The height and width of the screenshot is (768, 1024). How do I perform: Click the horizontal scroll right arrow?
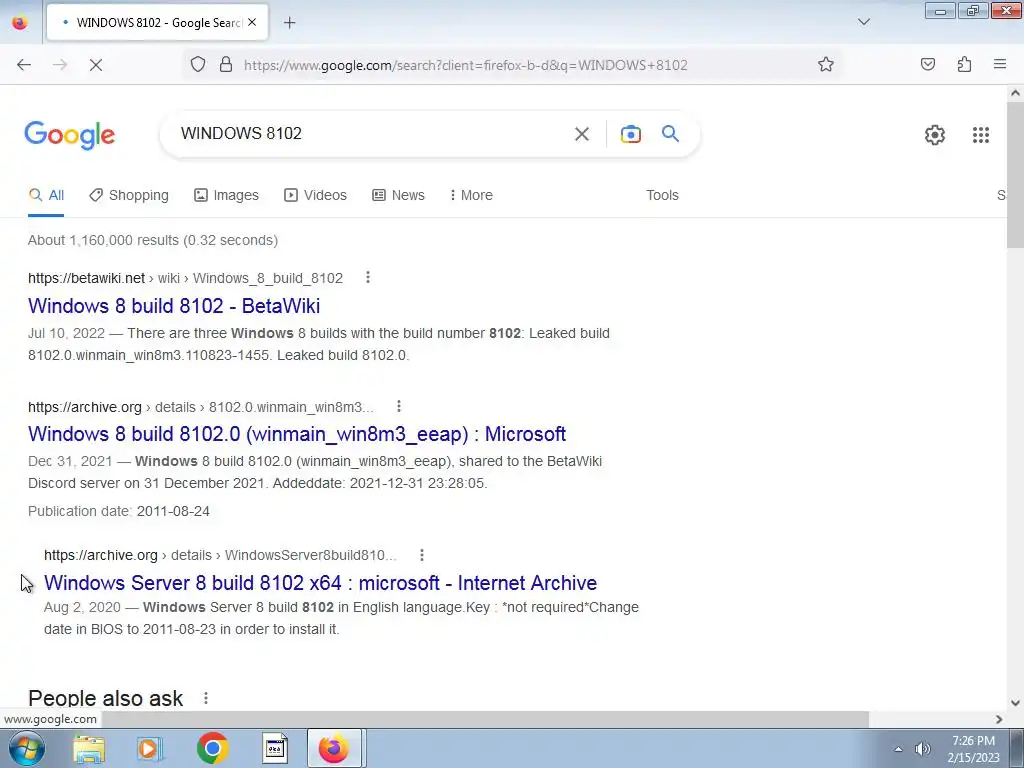click(999, 719)
